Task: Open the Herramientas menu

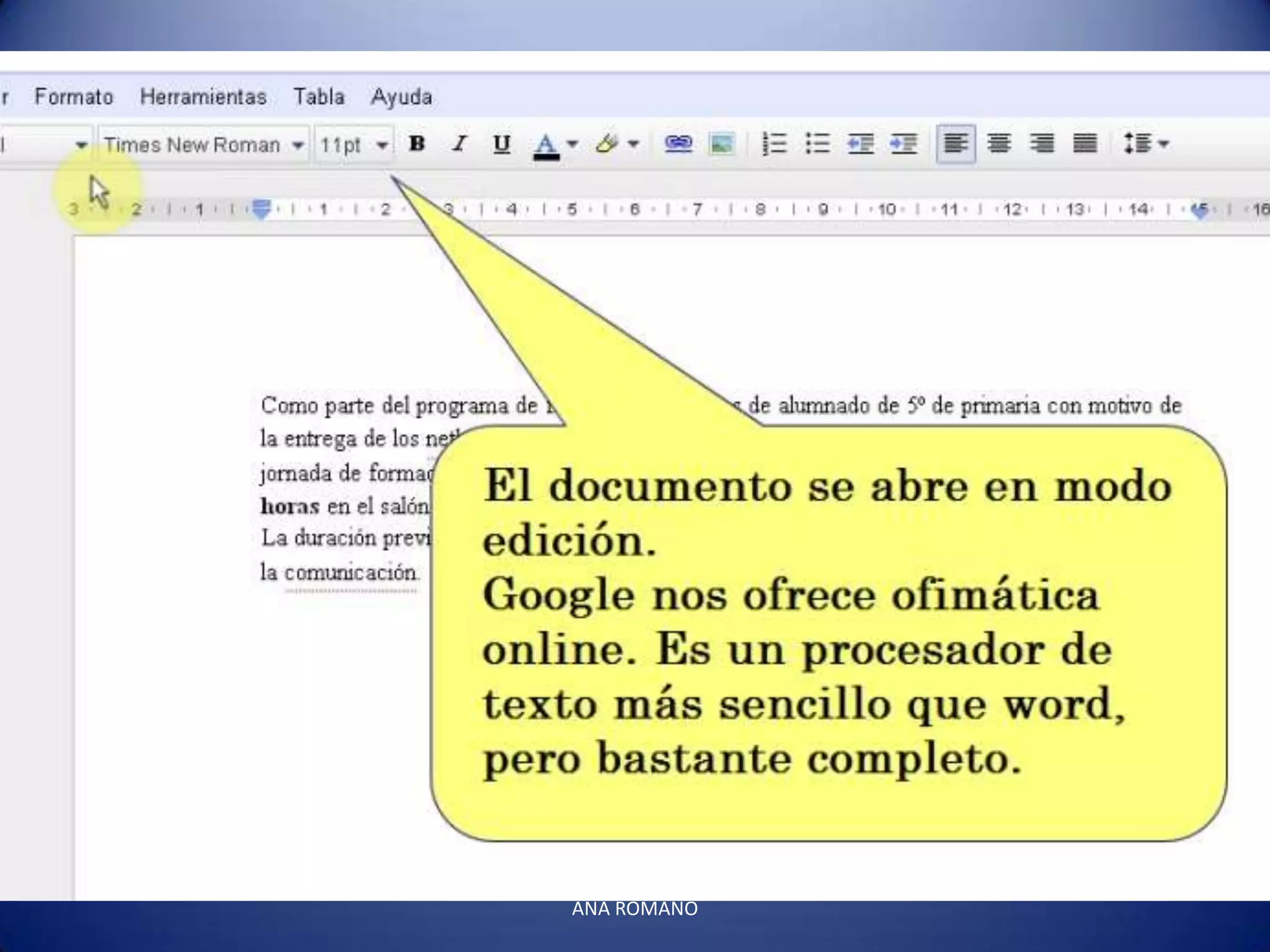Action: click(203, 97)
